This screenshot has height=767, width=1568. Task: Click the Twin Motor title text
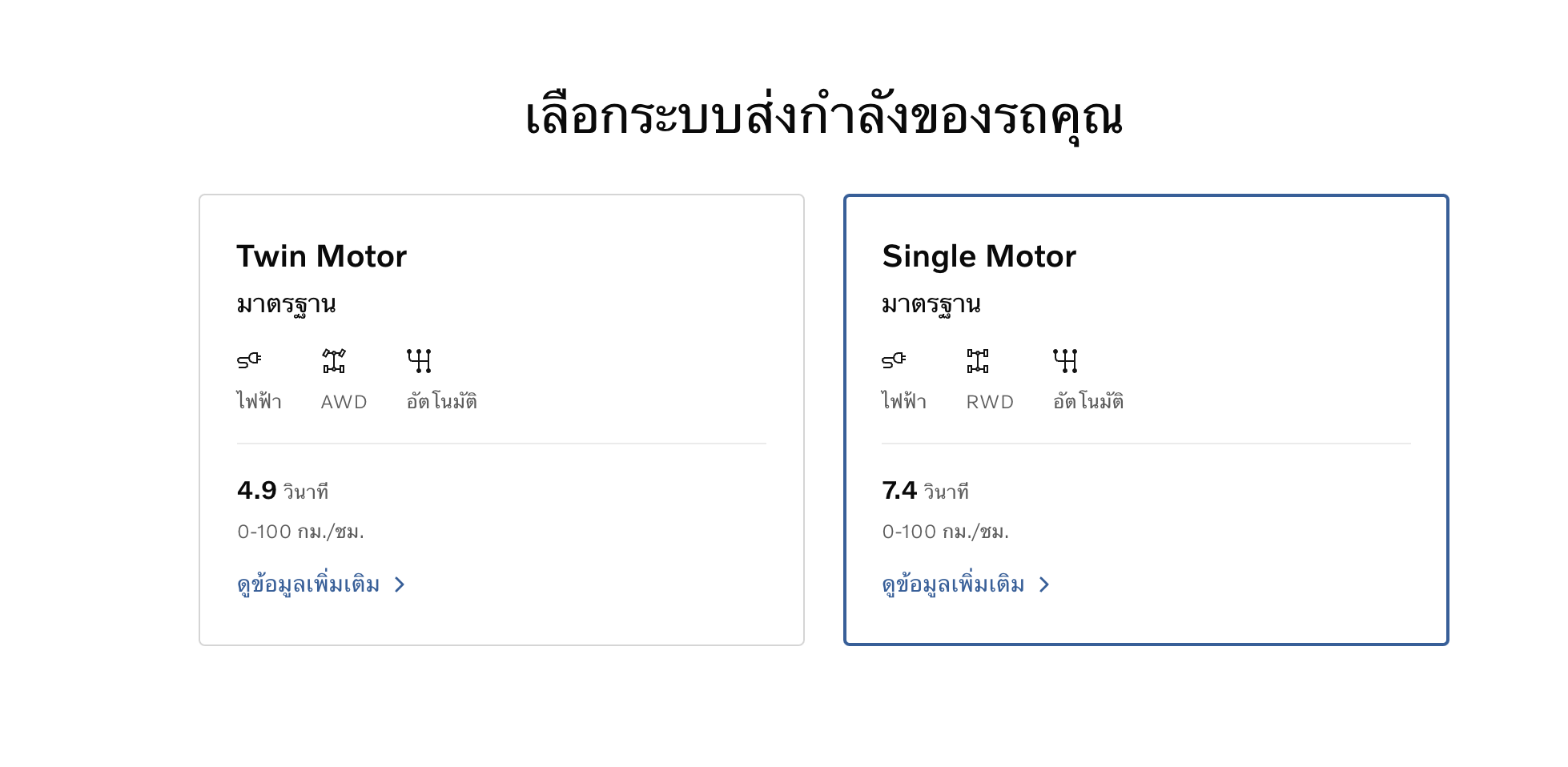321,257
